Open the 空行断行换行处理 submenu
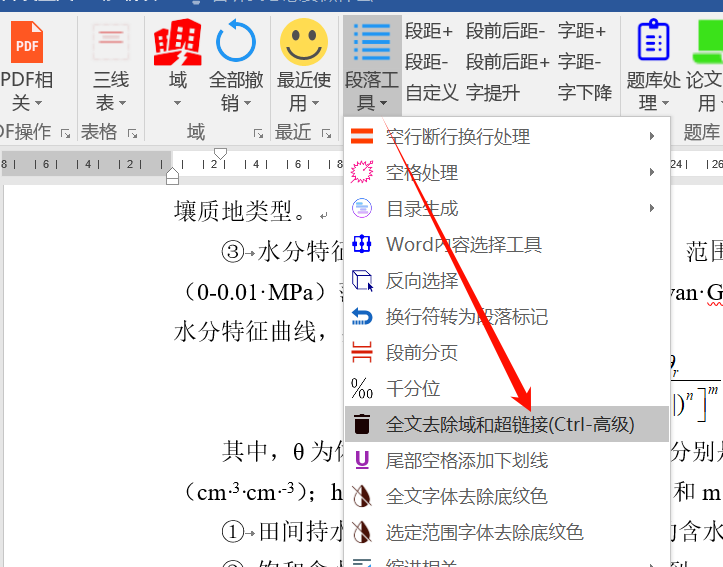Screen dimensions: 723x567 (506, 136)
